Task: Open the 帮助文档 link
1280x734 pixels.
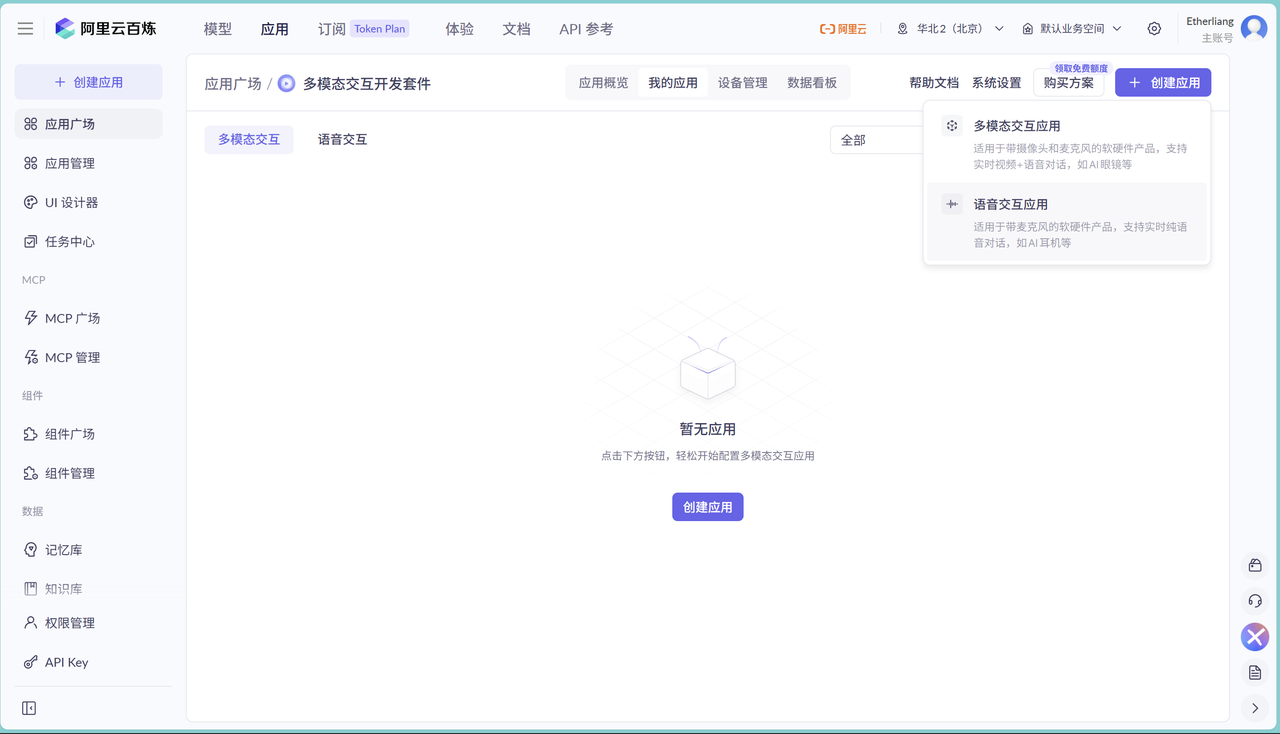Action: pyautogui.click(x=934, y=83)
